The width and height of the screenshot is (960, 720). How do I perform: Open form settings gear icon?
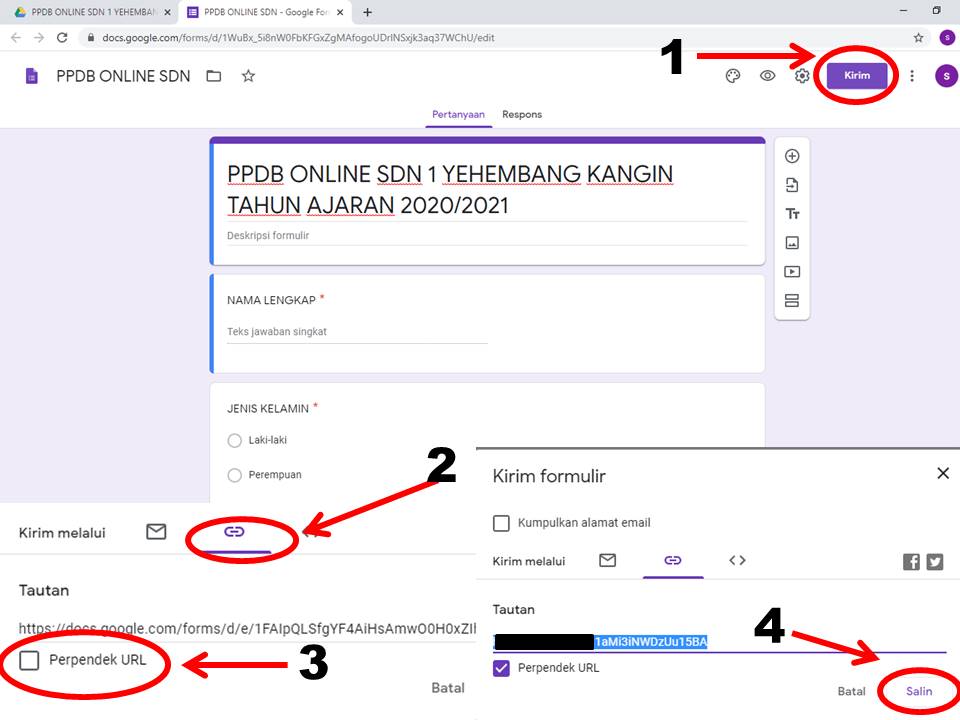click(801, 75)
